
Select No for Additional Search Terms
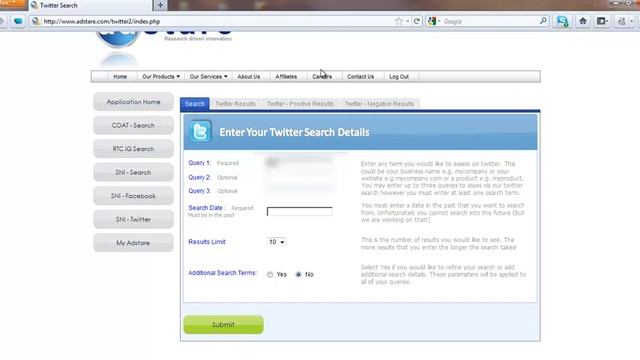tap(298, 275)
